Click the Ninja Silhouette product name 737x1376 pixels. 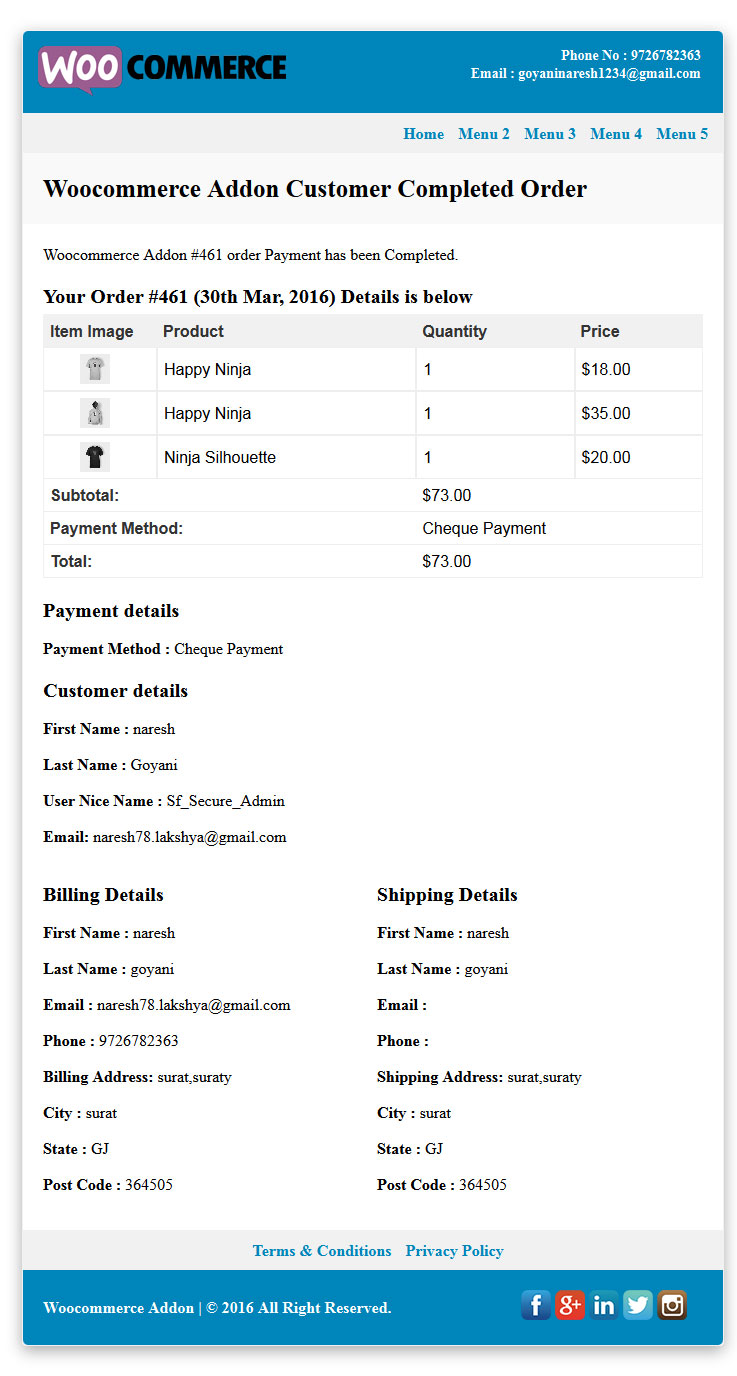click(220, 458)
